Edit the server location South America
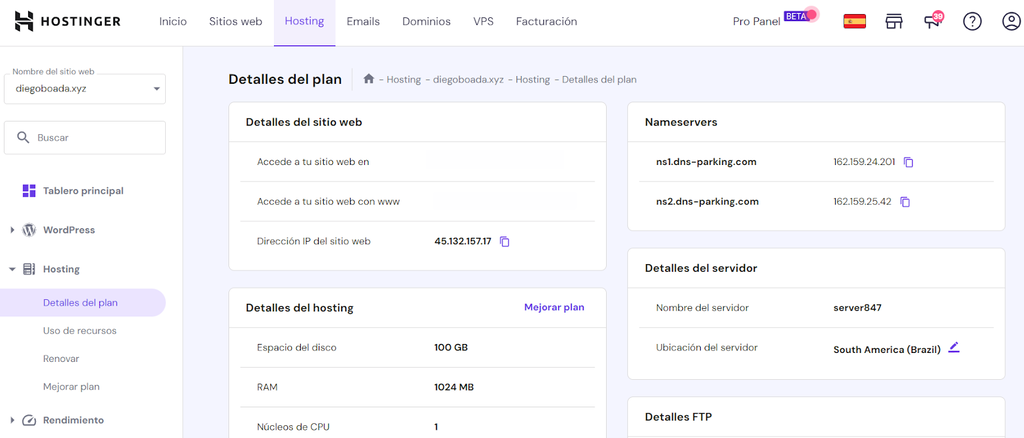 click(x=954, y=348)
